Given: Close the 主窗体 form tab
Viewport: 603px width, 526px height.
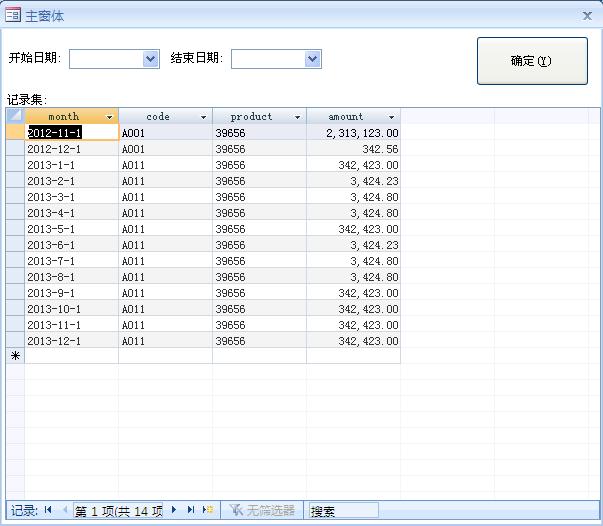Looking at the screenshot, I should point(587,15).
